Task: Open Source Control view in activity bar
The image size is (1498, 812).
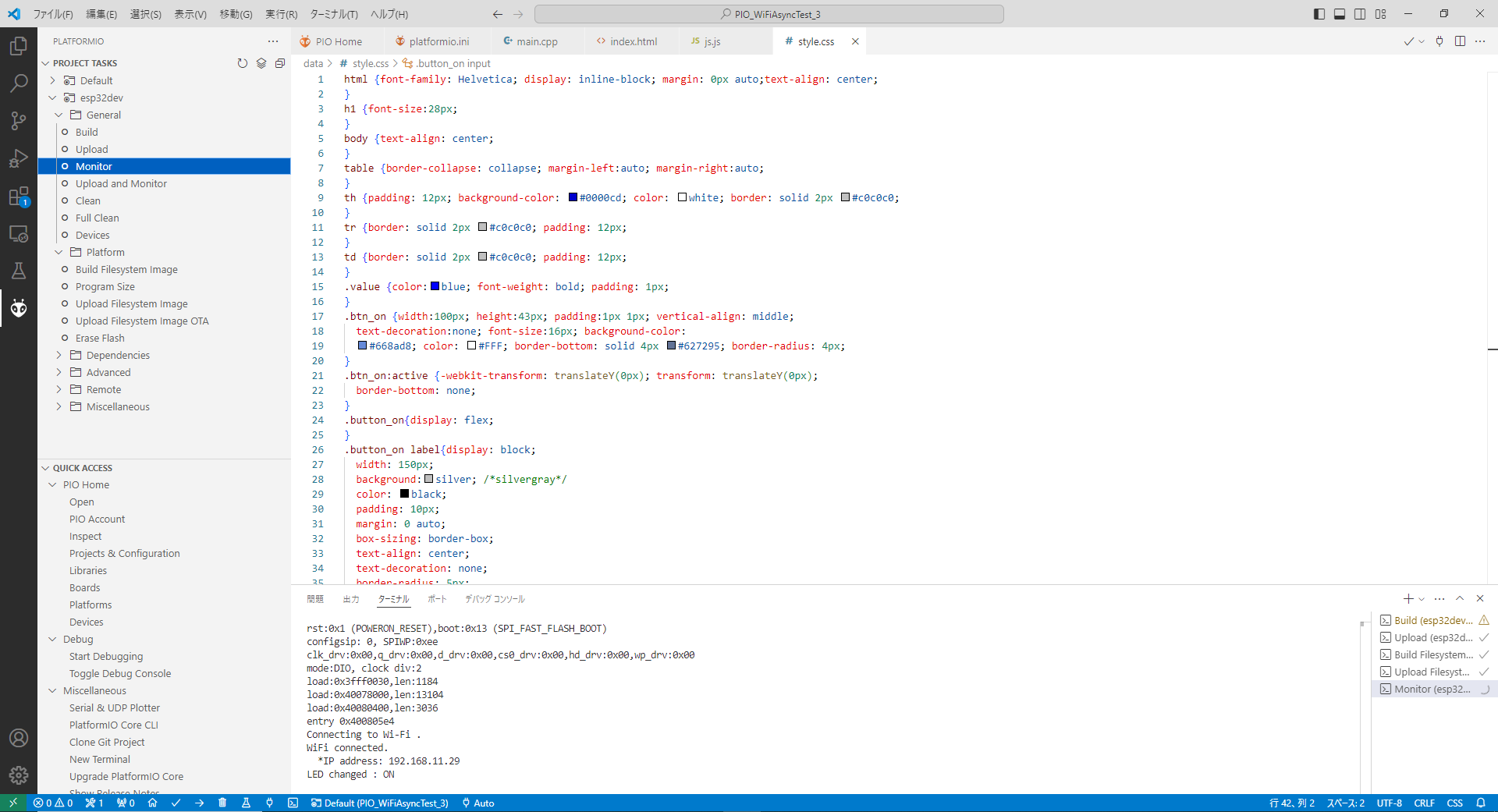Action: pos(19,120)
